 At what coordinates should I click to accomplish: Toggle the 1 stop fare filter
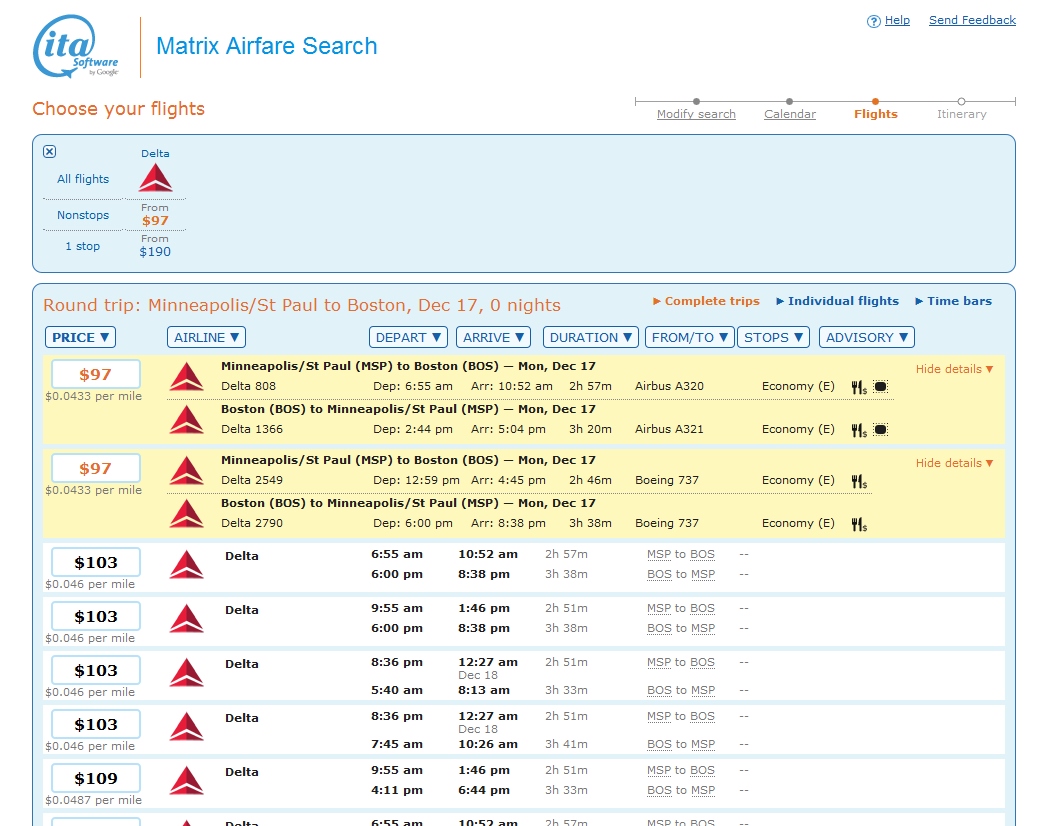click(81, 246)
